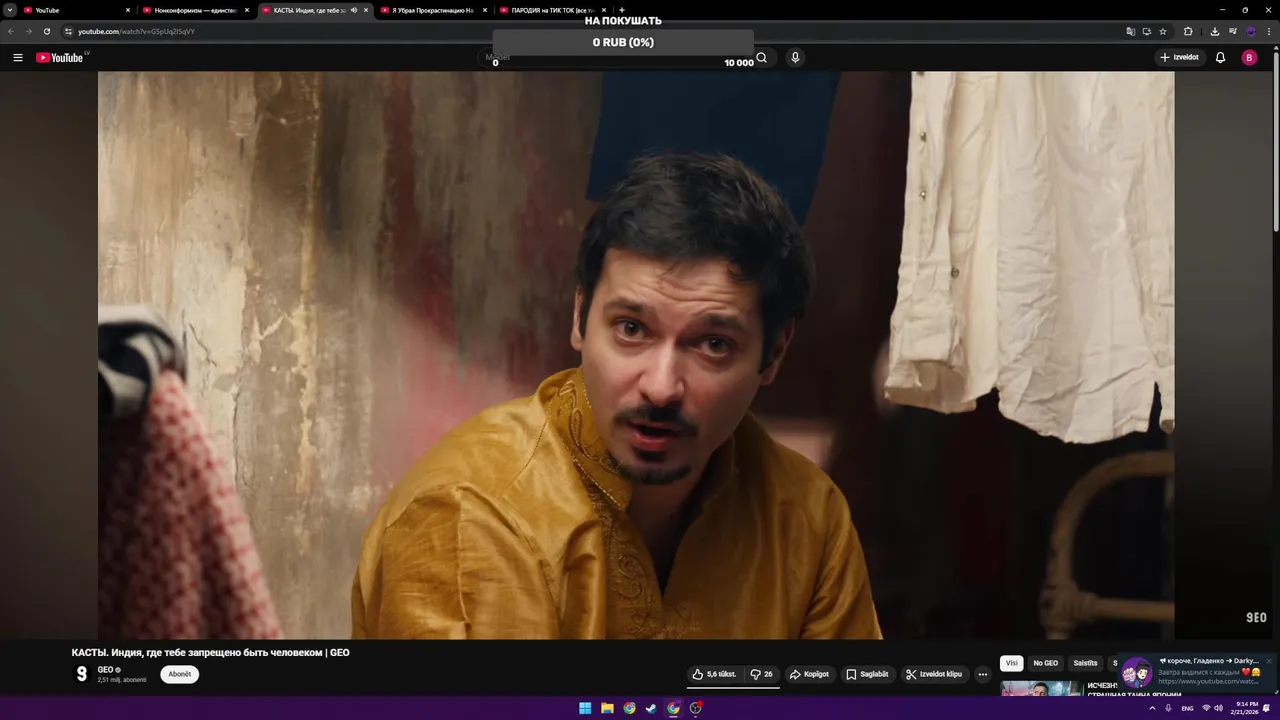
Task: Open the volume tray icon
Action: click(x=1218, y=708)
